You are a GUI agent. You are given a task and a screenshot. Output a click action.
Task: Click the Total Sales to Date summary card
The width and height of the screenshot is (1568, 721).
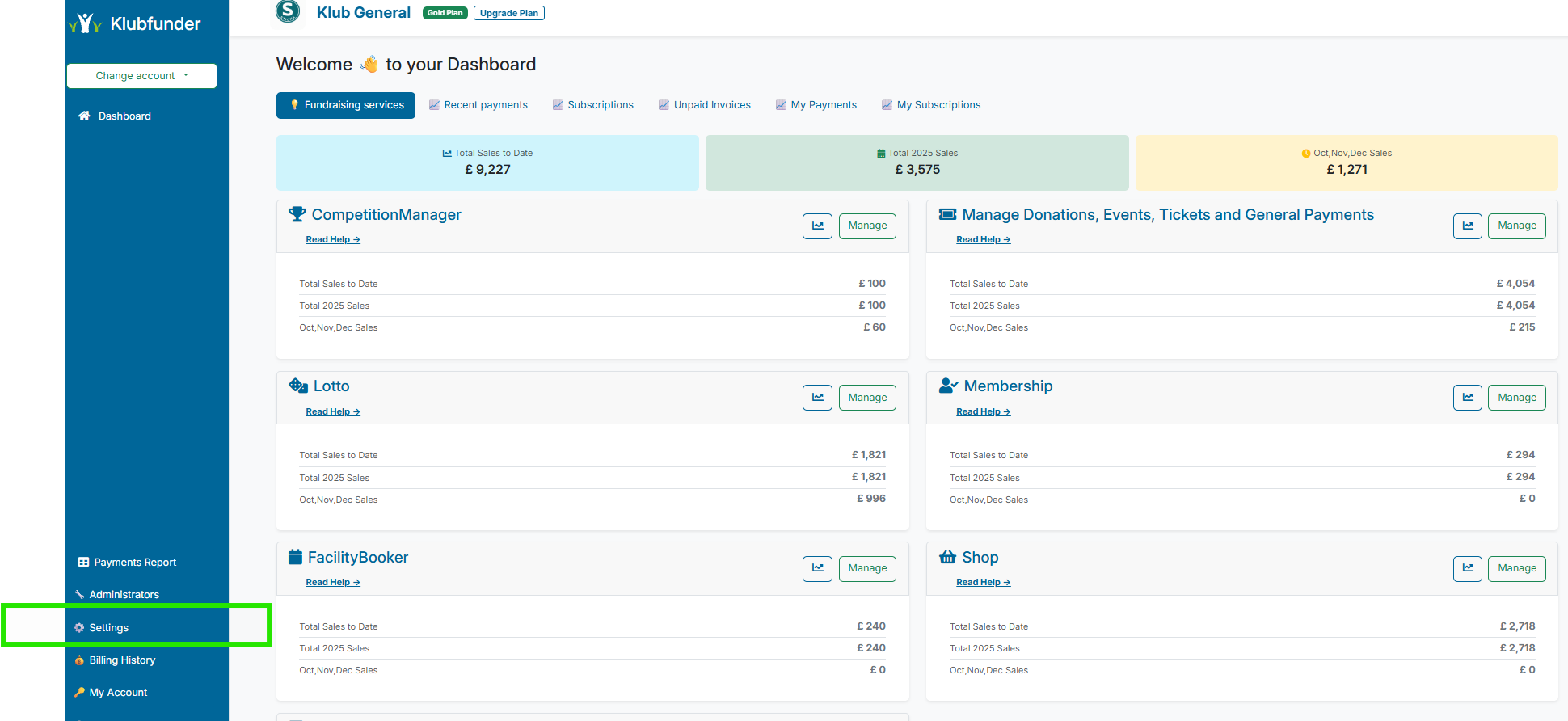487,162
